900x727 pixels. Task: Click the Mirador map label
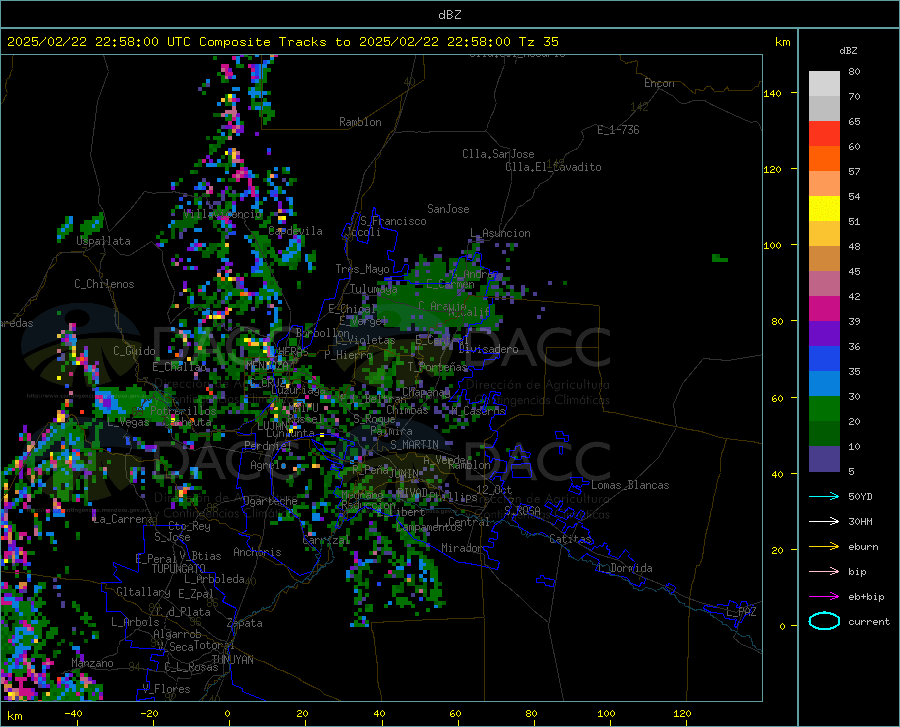pyautogui.click(x=461, y=548)
